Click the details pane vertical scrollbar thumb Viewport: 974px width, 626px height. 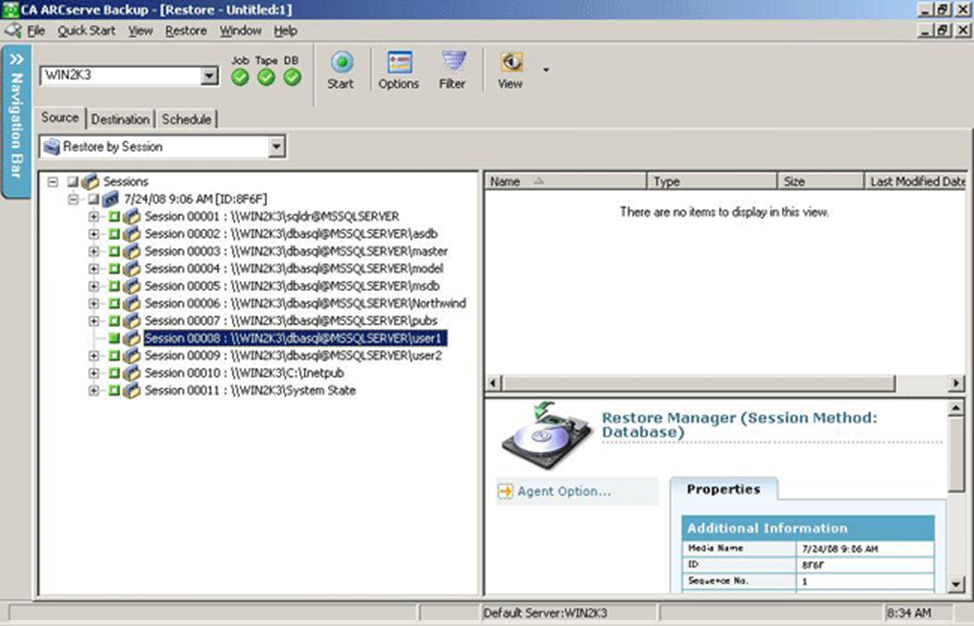tap(956, 453)
